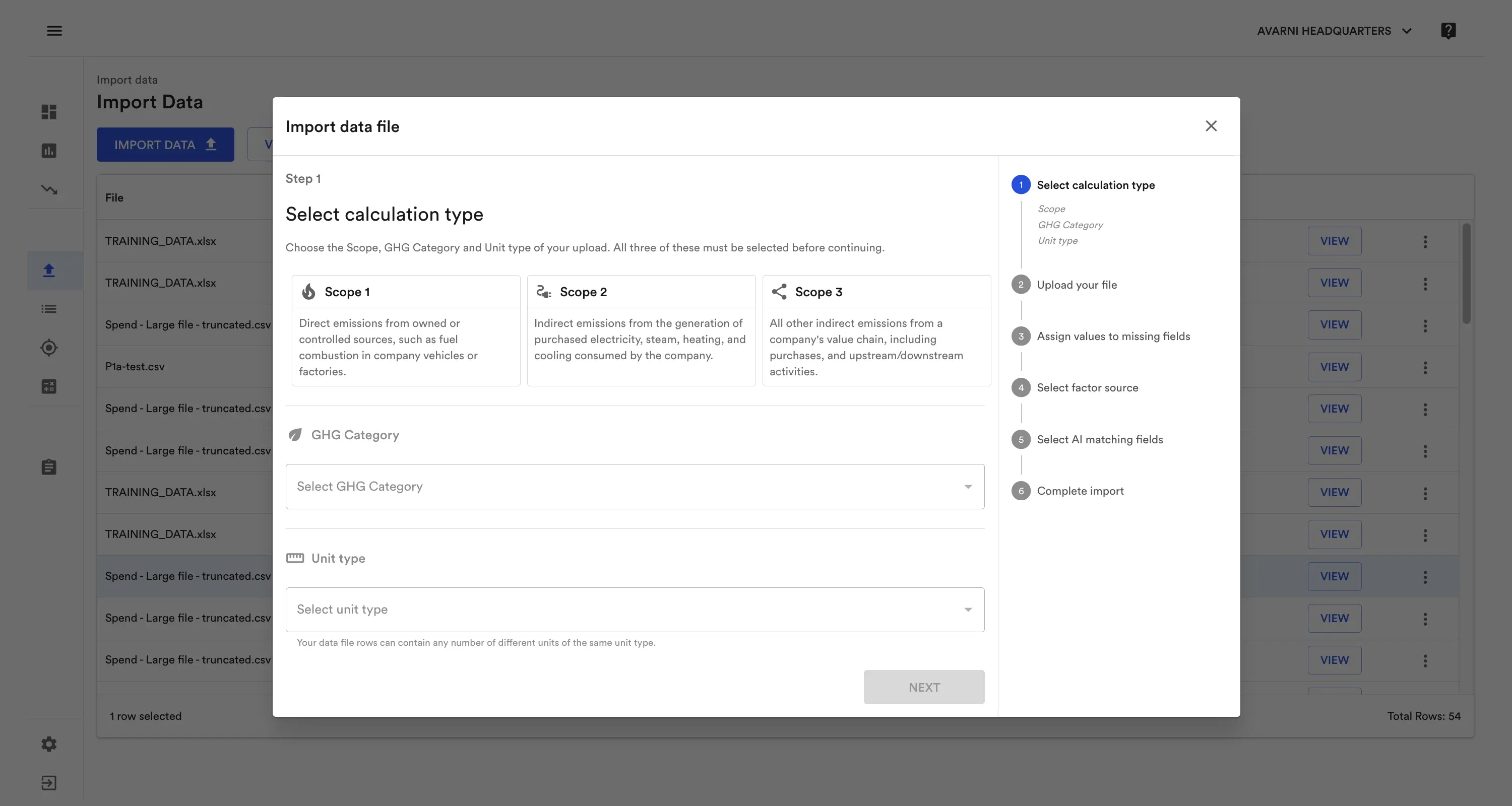Expand the AVARNI HEADQUARTERS organization selector

coord(1334,31)
